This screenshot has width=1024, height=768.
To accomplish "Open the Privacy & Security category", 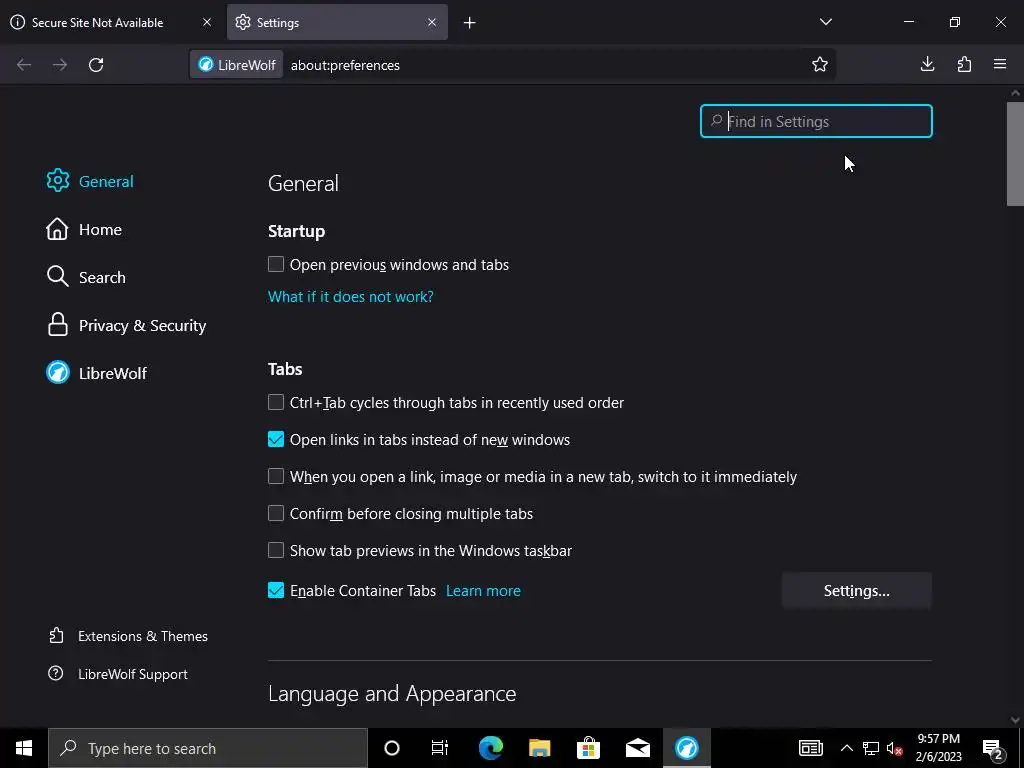I will (x=127, y=325).
